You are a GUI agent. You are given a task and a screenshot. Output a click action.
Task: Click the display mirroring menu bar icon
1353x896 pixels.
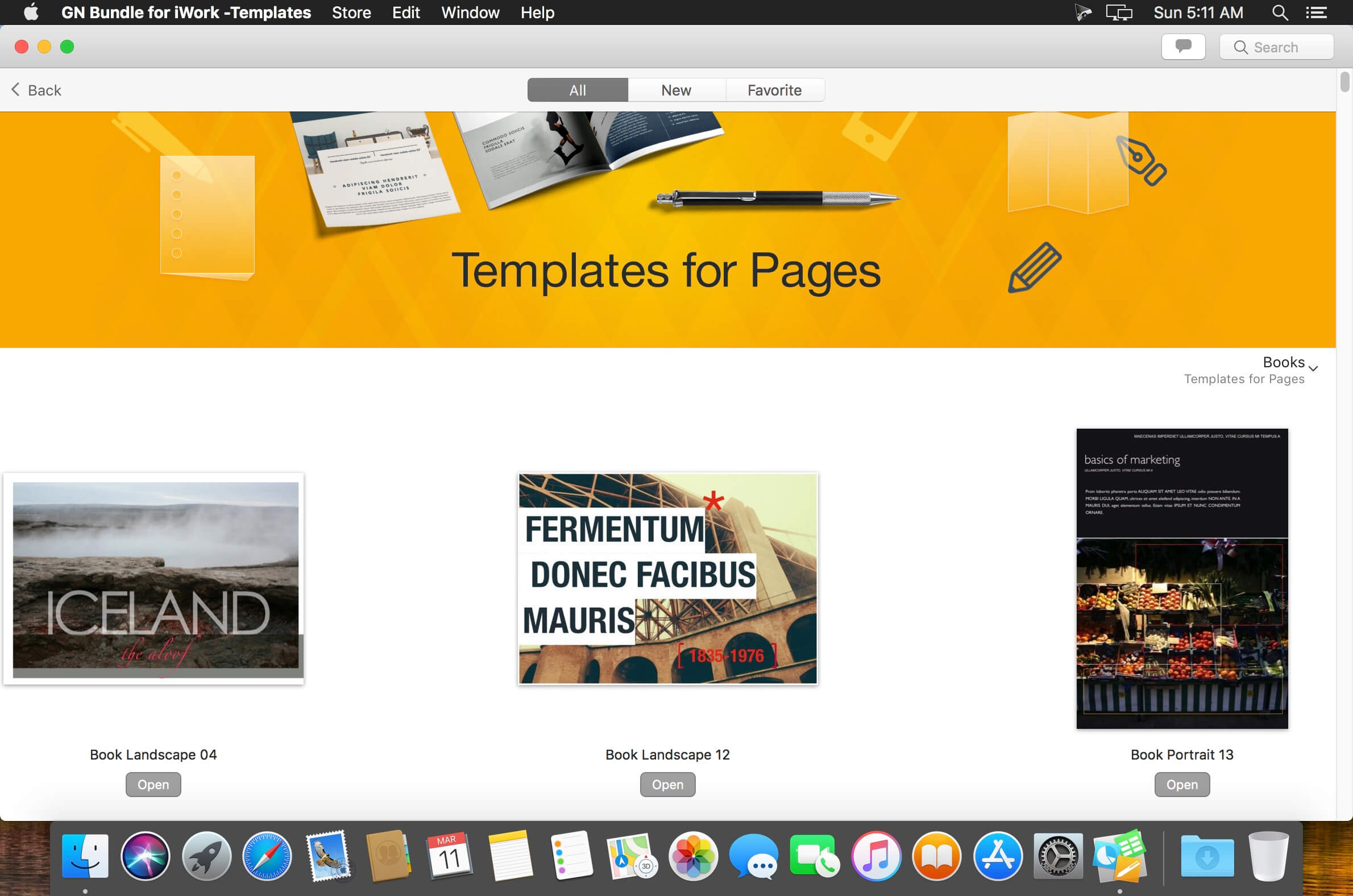click(1119, 13)
